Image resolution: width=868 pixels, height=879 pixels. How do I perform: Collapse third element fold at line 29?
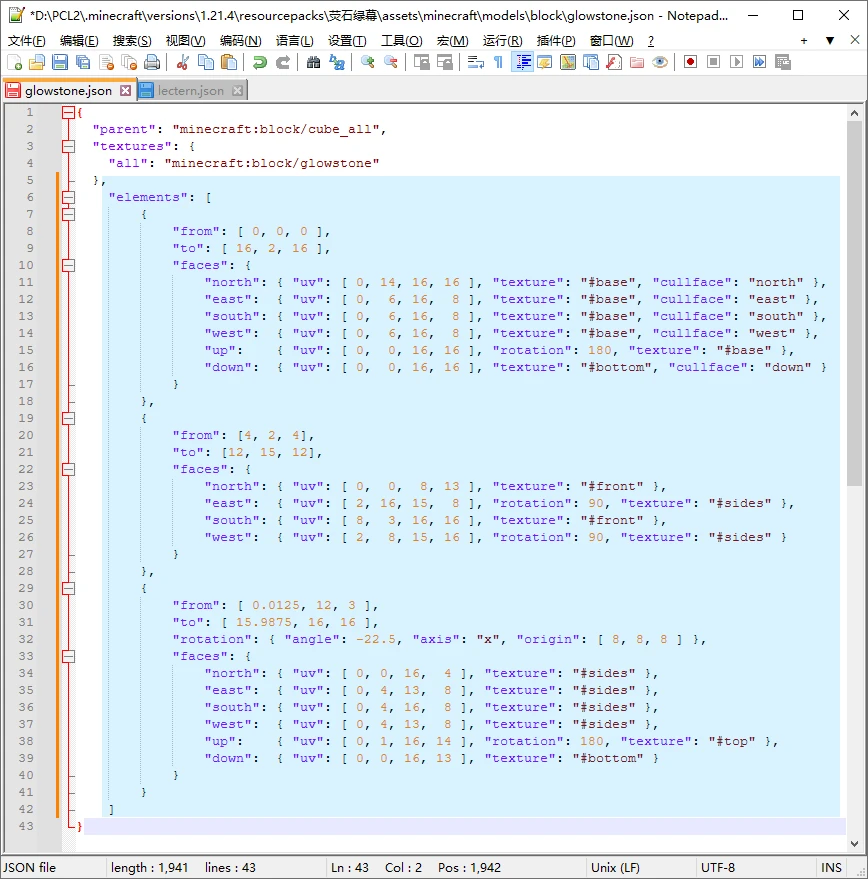point(68,589)
